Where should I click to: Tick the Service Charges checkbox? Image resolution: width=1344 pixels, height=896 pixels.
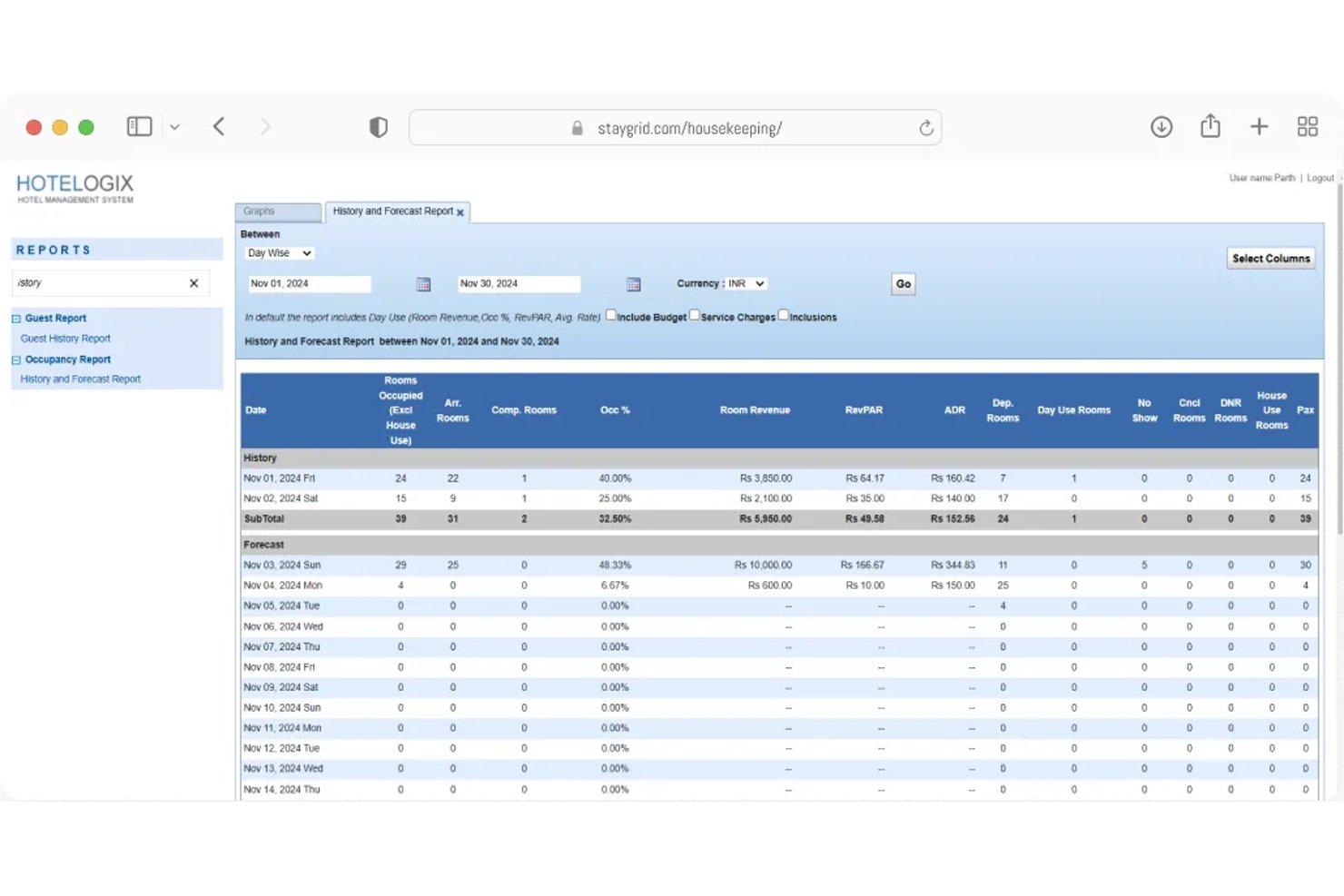695,315
